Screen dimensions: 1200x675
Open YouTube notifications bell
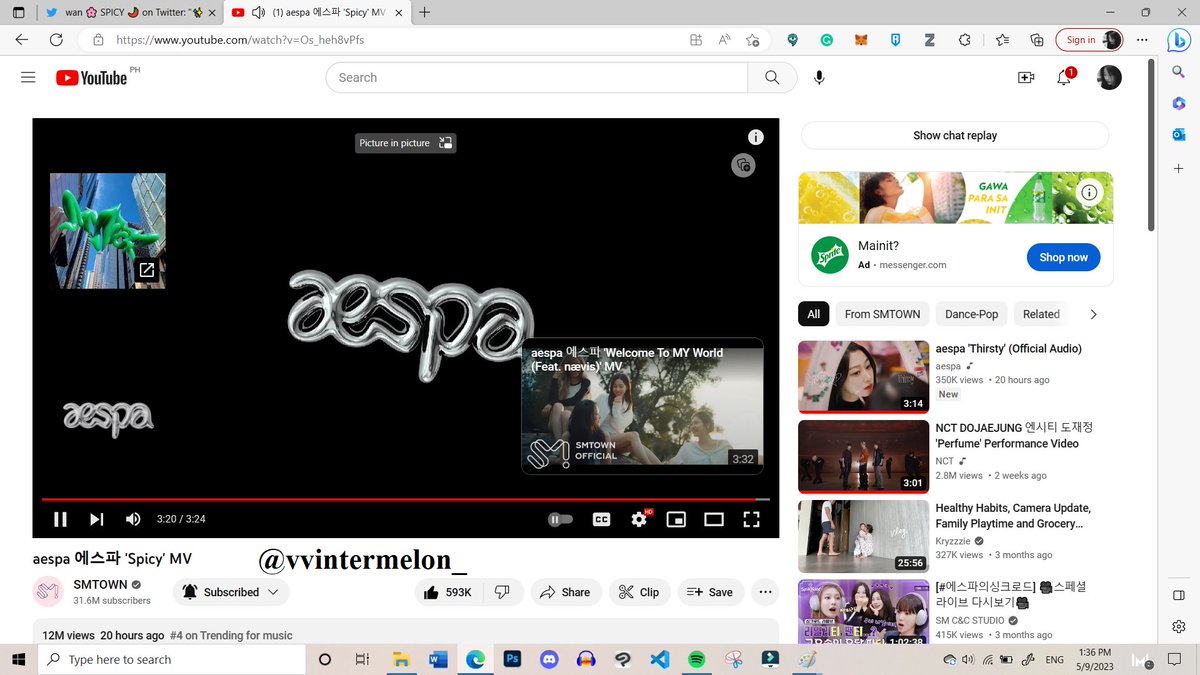tap(1064, 77)
